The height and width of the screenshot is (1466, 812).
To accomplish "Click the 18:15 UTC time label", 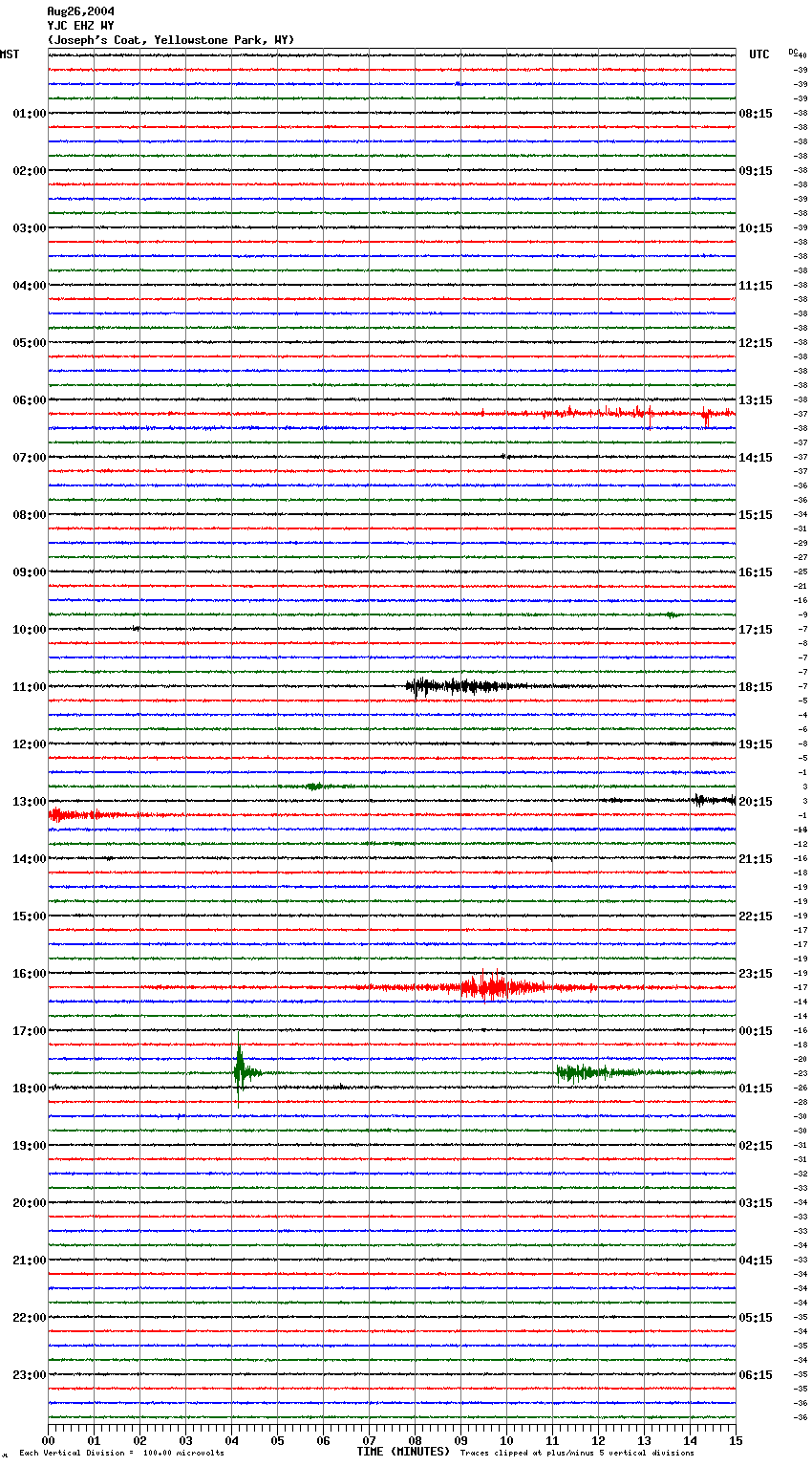I will coord(756,687).
